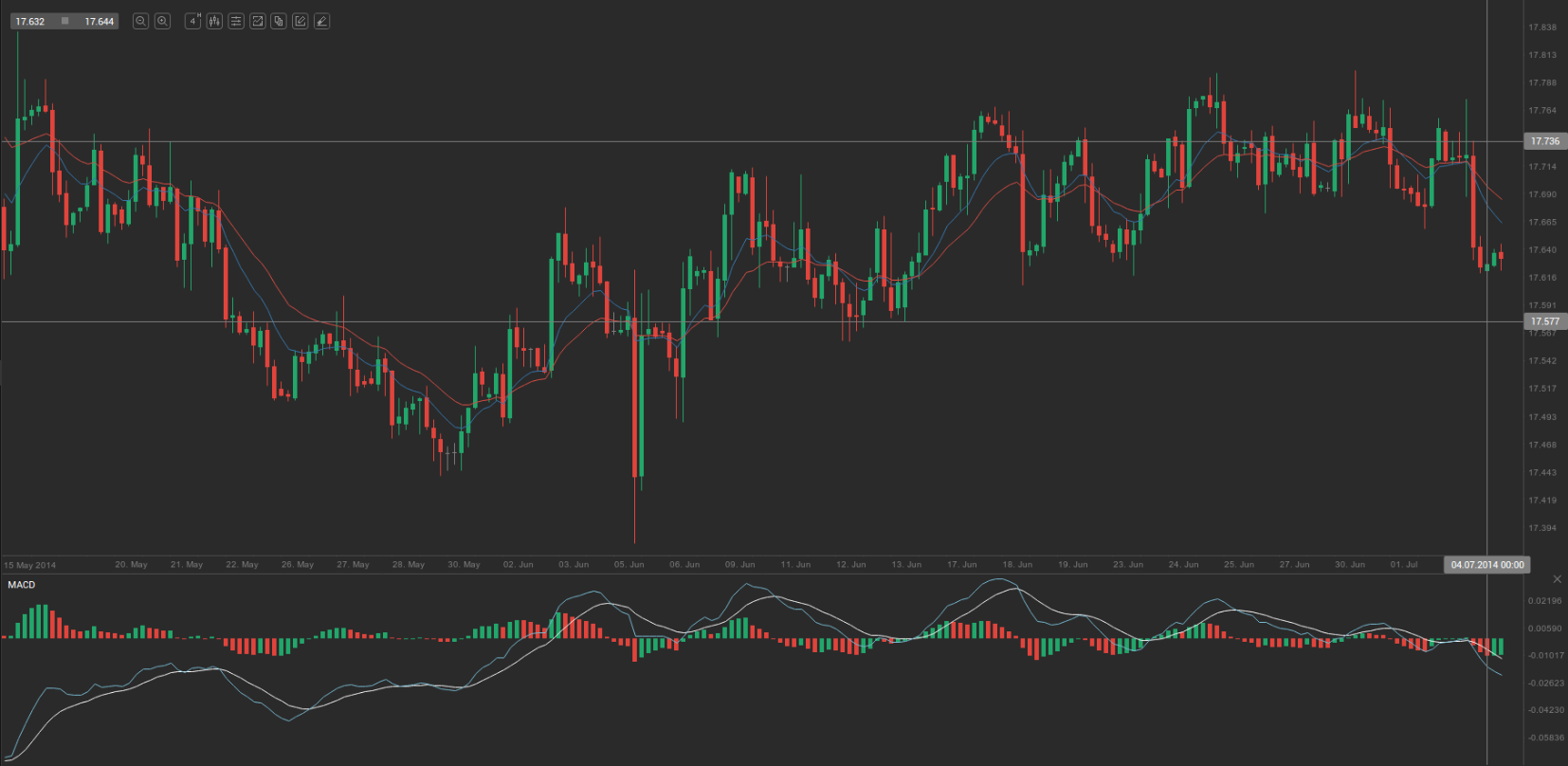
Task: Click the indicators line-chart icon
Action: [257, 21]
